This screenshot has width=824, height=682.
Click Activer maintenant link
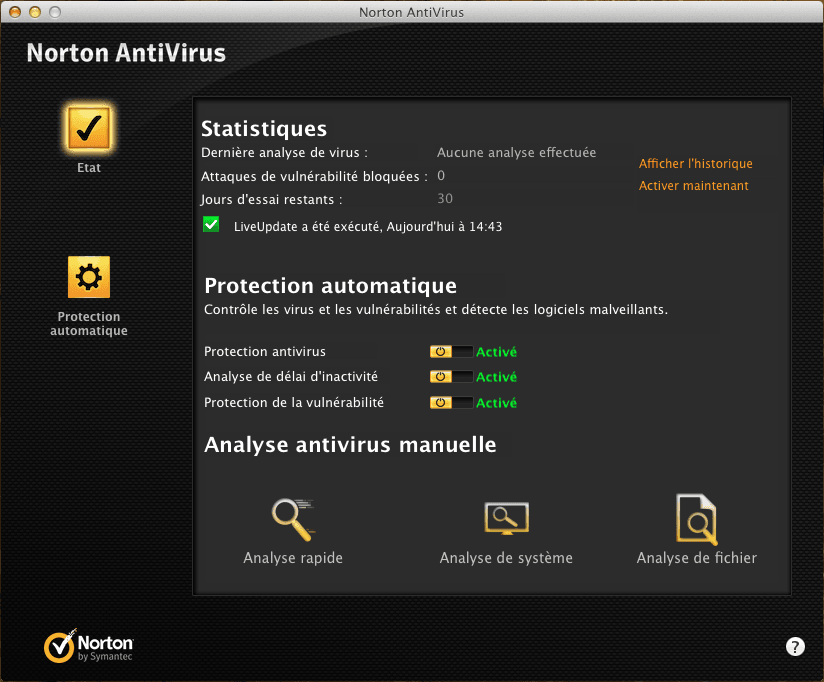pyautogui.click(x=693, y=186)
